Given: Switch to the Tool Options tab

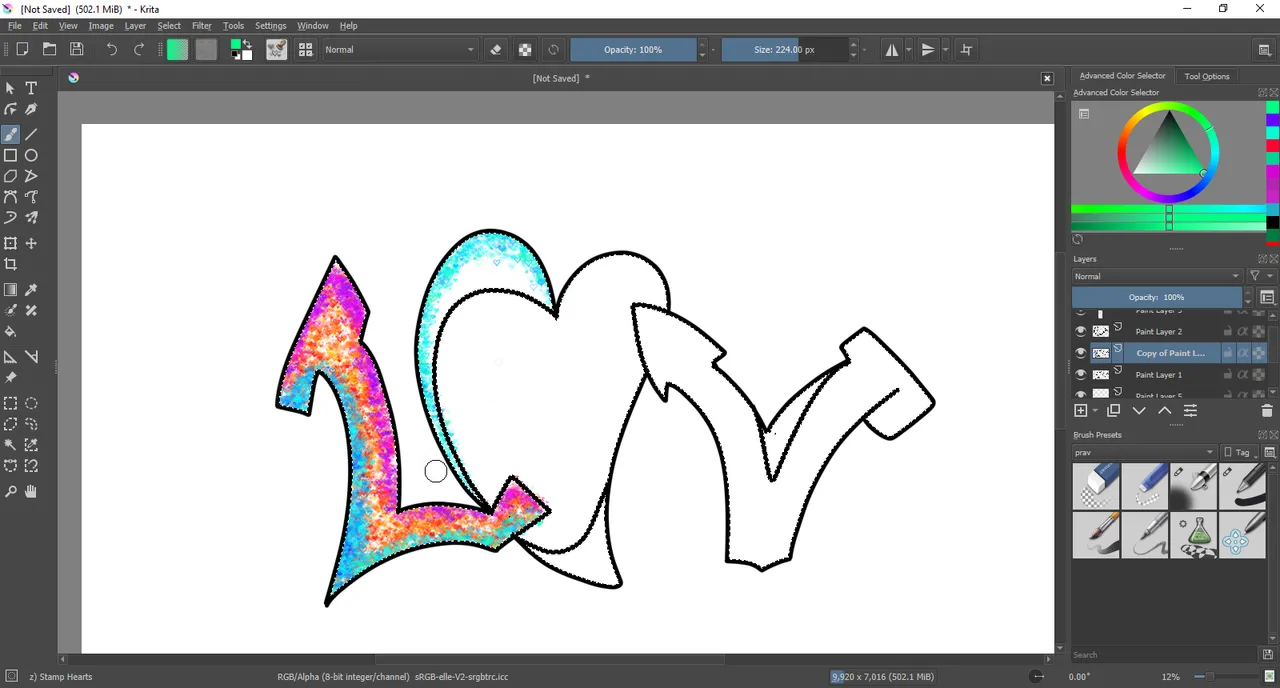Looking at the screenshot, I should coord(1207,76).
